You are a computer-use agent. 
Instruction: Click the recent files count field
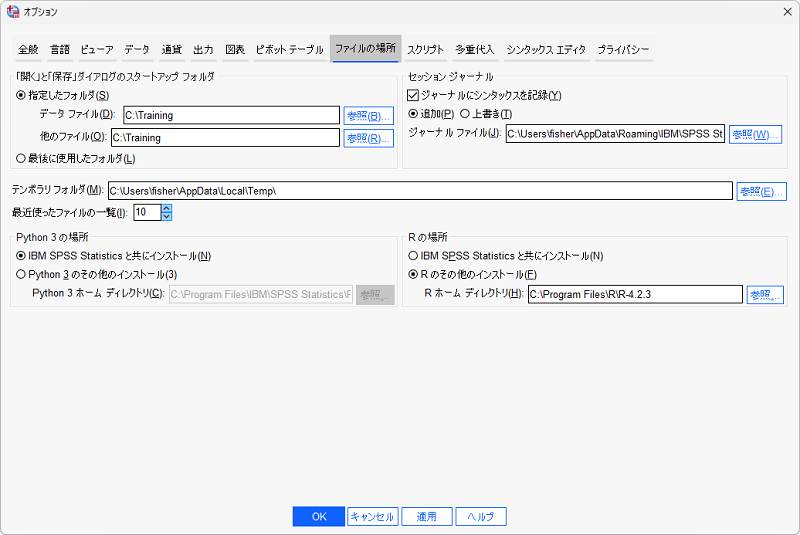click(147, 212)
